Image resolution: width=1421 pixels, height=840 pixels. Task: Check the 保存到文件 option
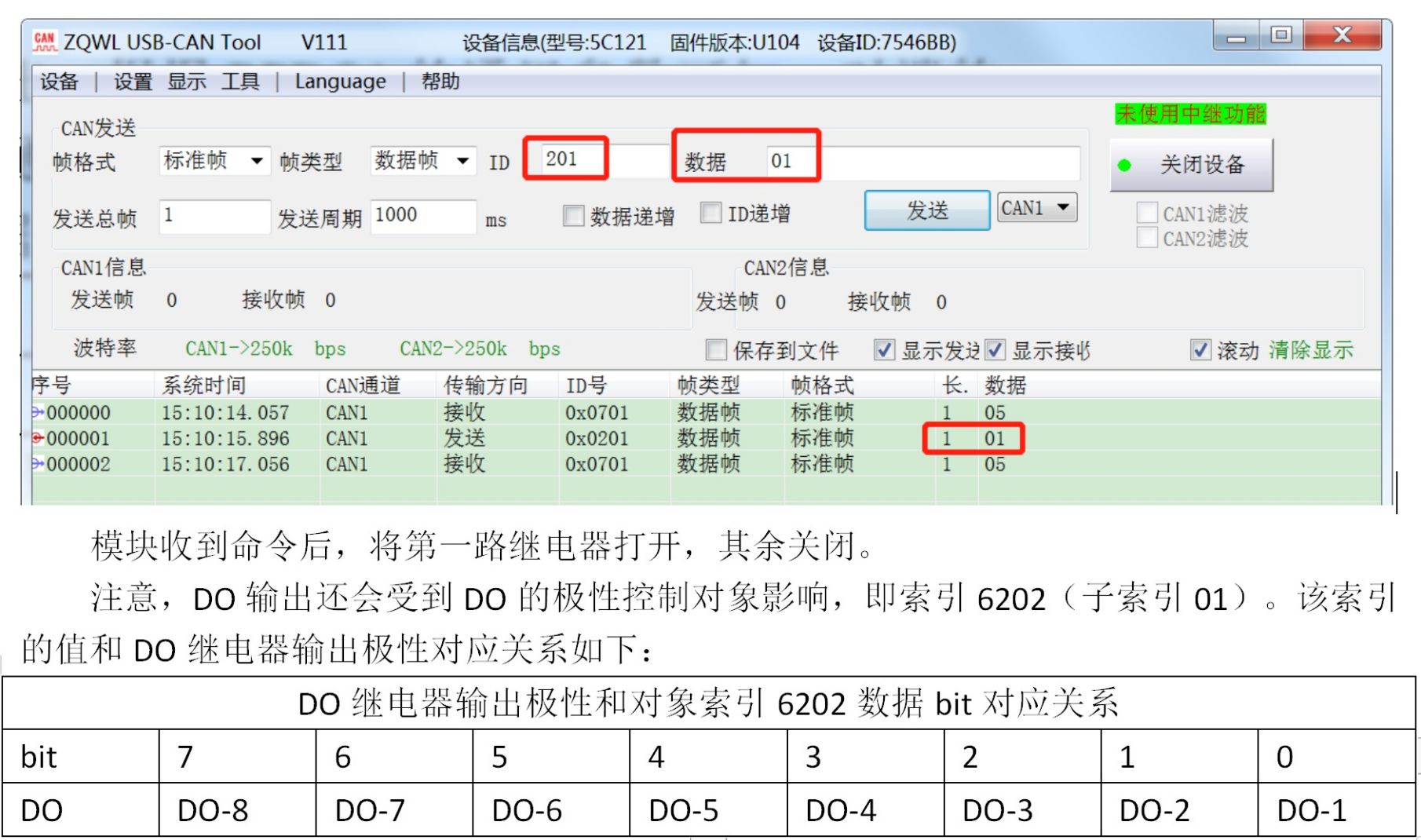coord(716,350)
